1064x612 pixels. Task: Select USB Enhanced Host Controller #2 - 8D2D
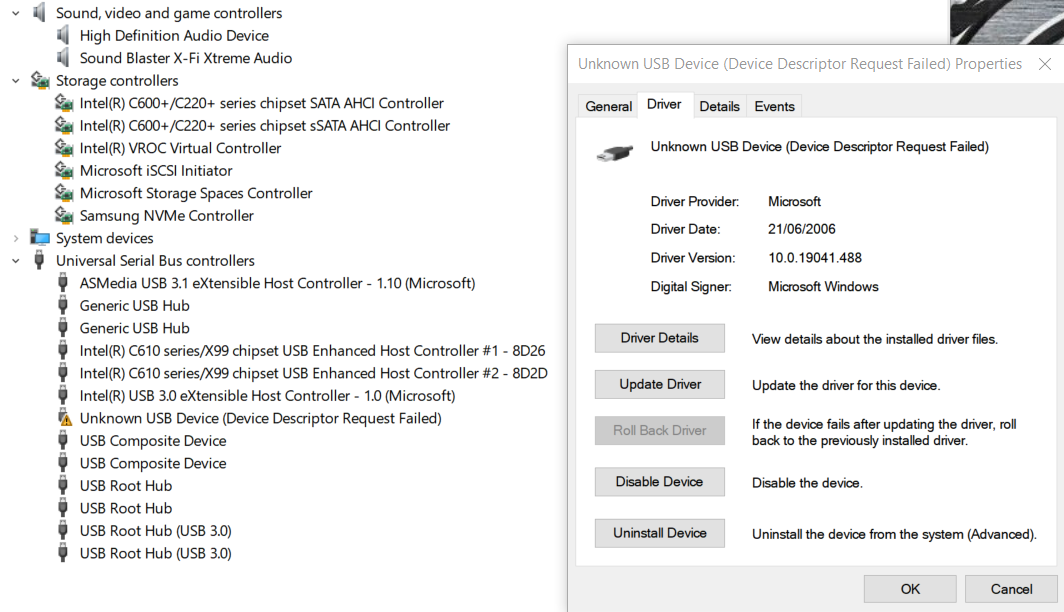(314, 373)
